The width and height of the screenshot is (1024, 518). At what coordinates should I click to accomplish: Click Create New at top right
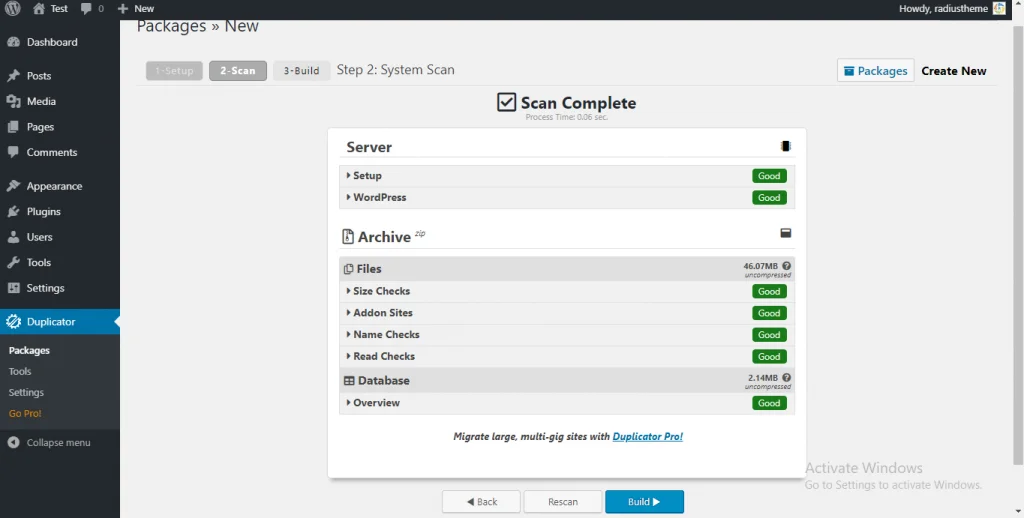coord(953,71)
